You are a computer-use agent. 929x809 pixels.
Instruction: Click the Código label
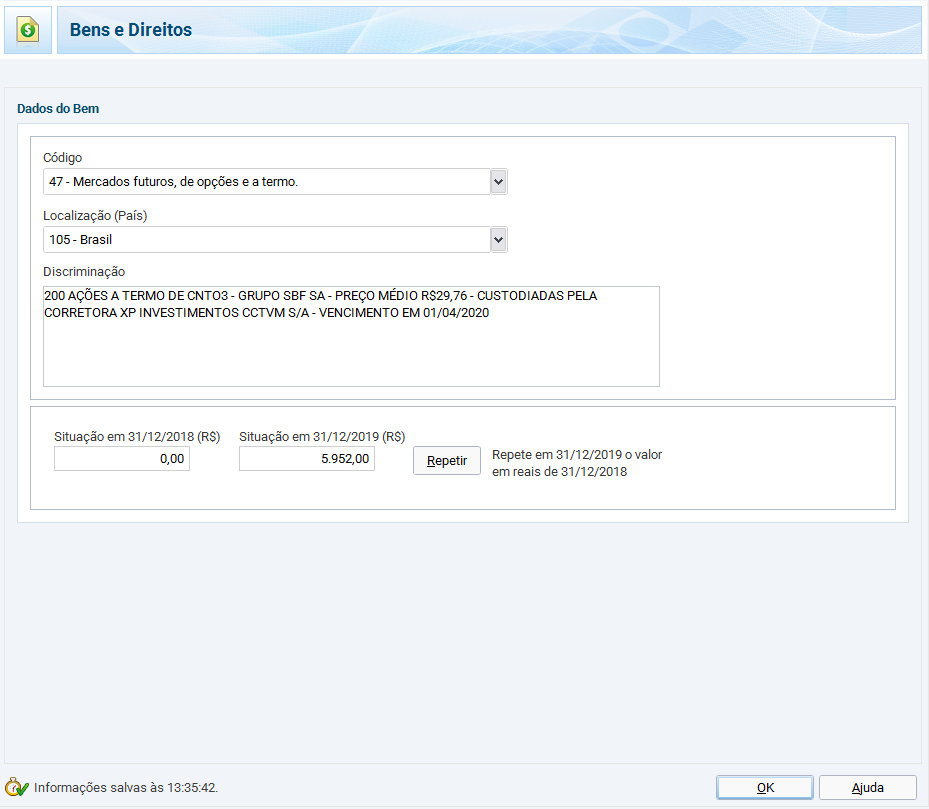(x=63, y=158)
